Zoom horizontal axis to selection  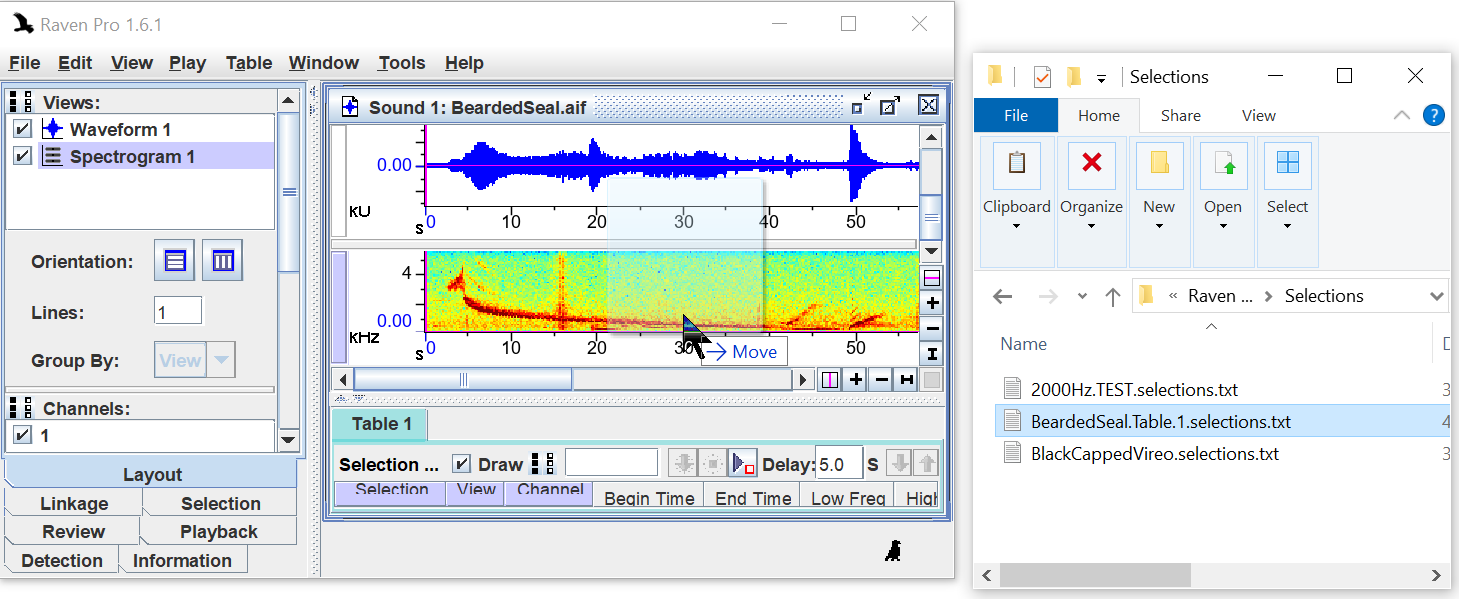pyautogui.click(x=906, y=380)
